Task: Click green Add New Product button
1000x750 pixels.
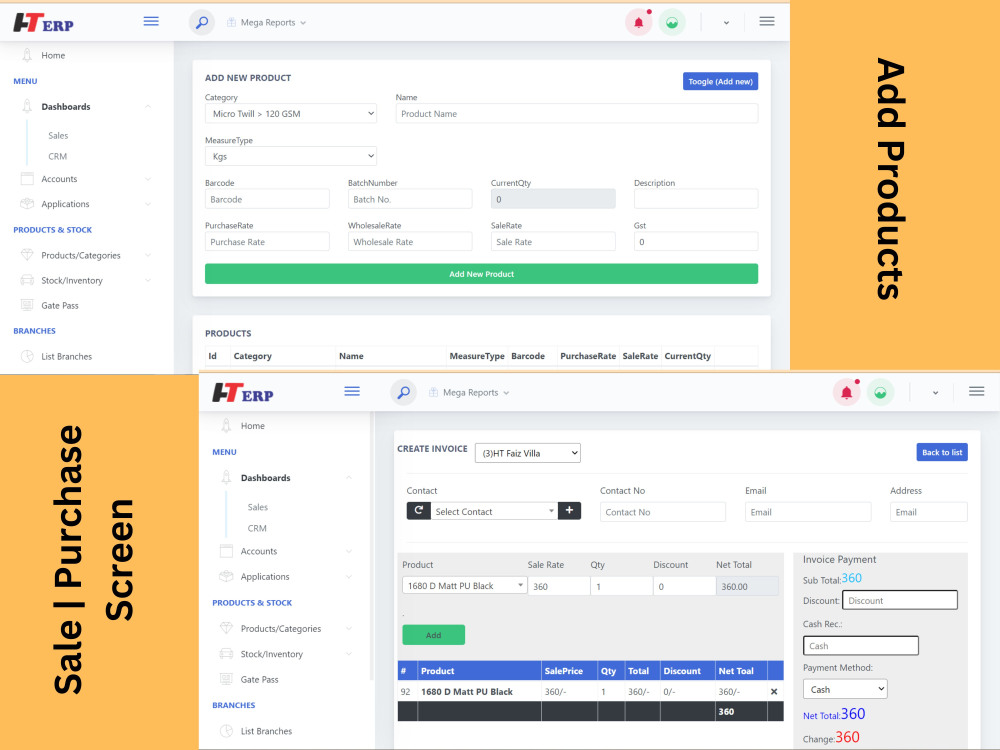Action: pyautogui.click(x=482, y=274)
